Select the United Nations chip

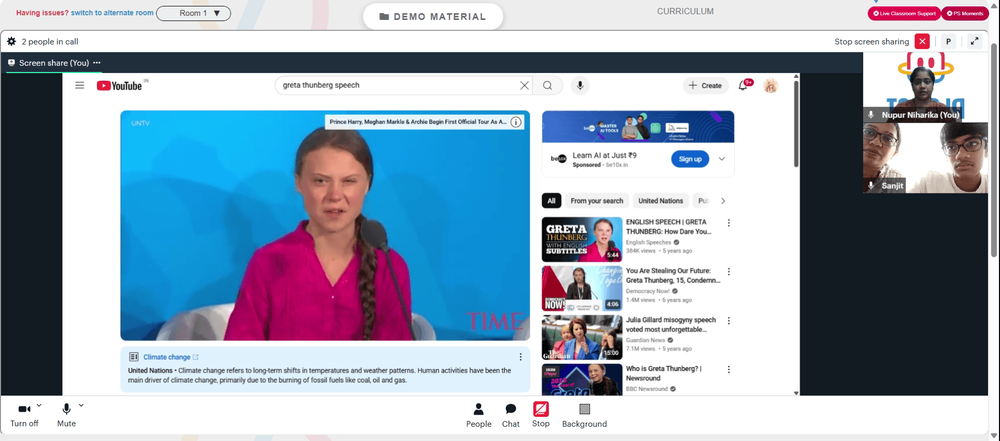tap(661, 201)
